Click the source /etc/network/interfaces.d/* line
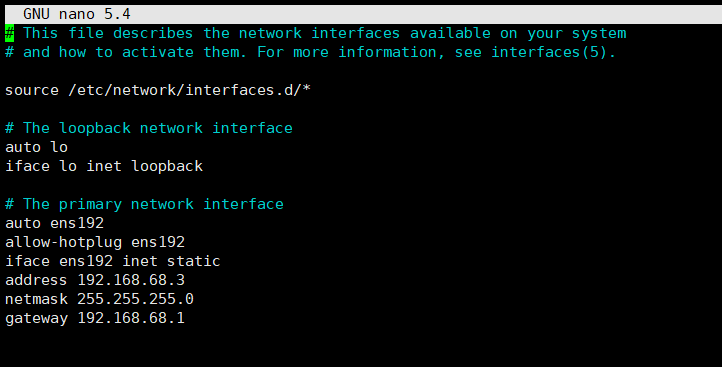 [158, 90]
